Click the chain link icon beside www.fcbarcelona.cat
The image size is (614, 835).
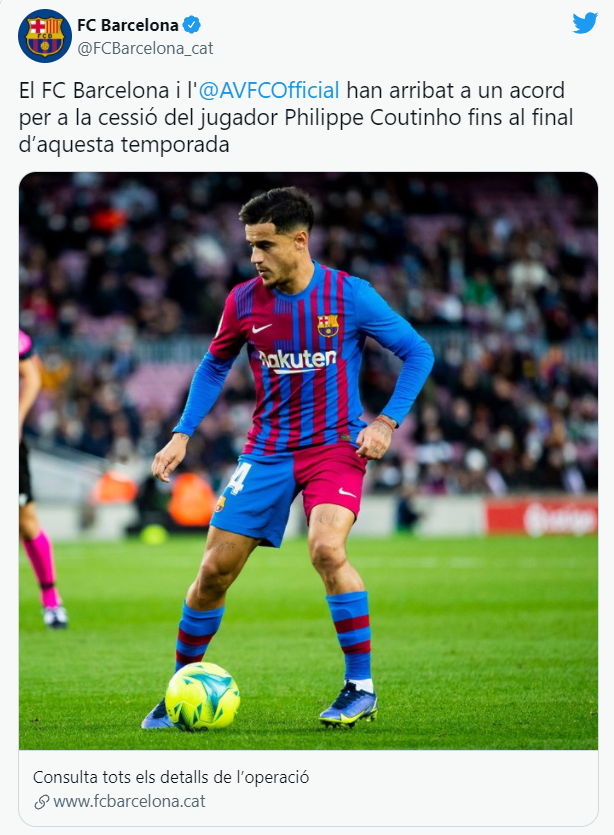(x=42, y=801)
